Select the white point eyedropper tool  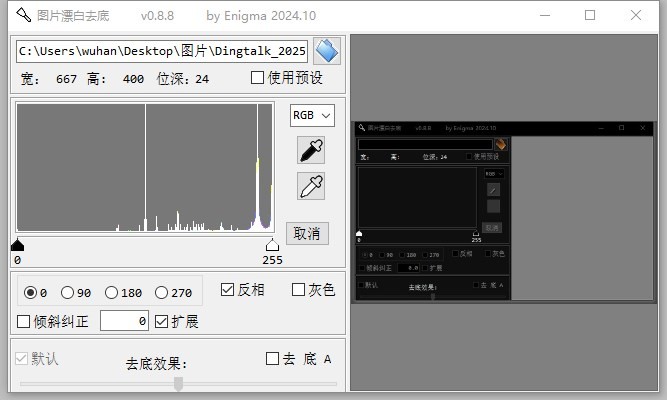pos(312,186)
